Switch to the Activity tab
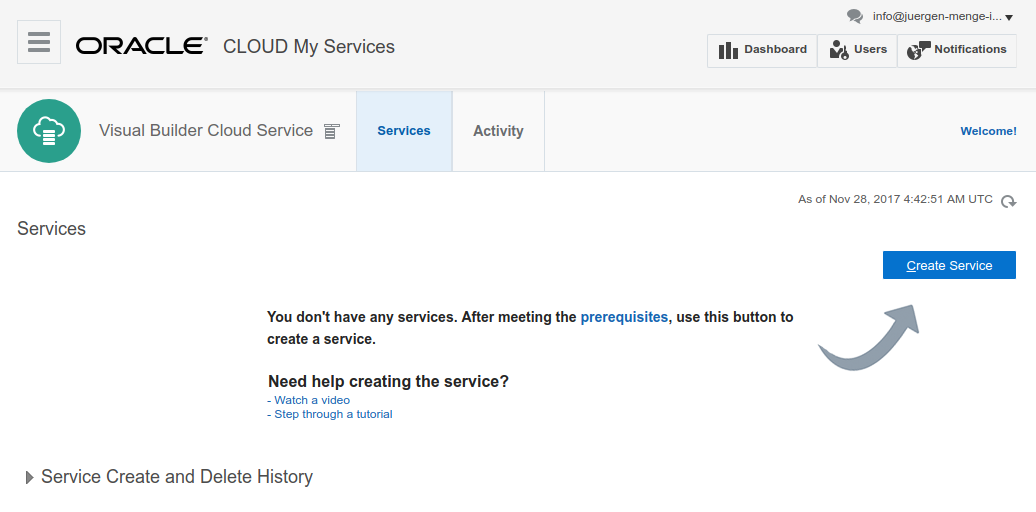This screenshot has height=512, width=1036. point(498,131)
